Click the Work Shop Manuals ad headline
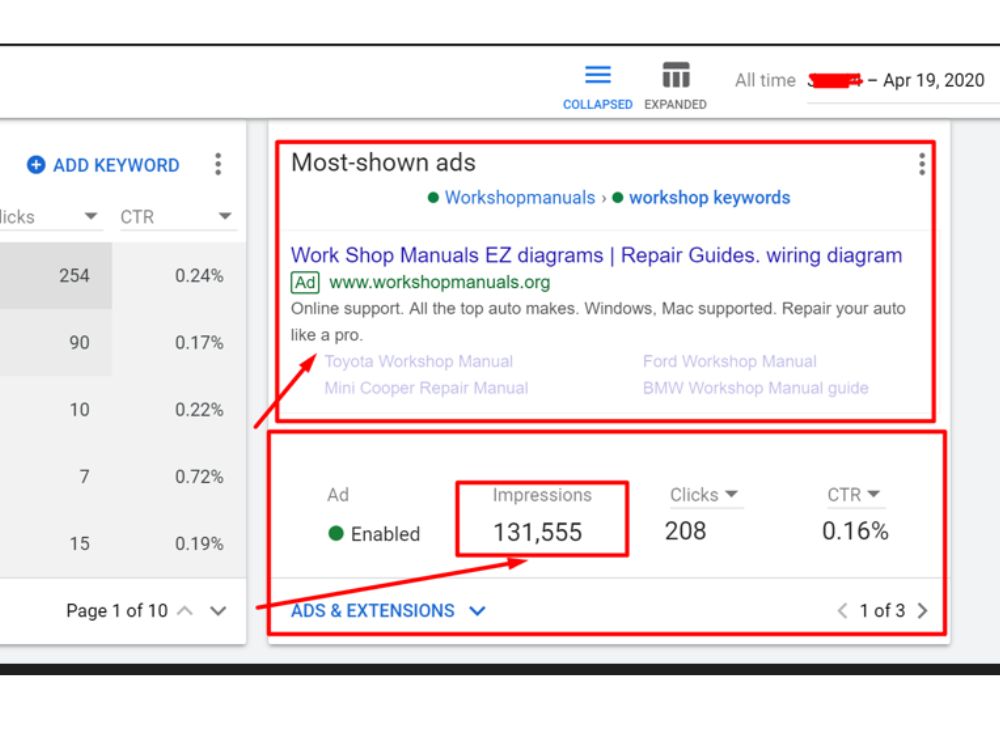This screenshot has width=1000, height=750. pos(596,255)
